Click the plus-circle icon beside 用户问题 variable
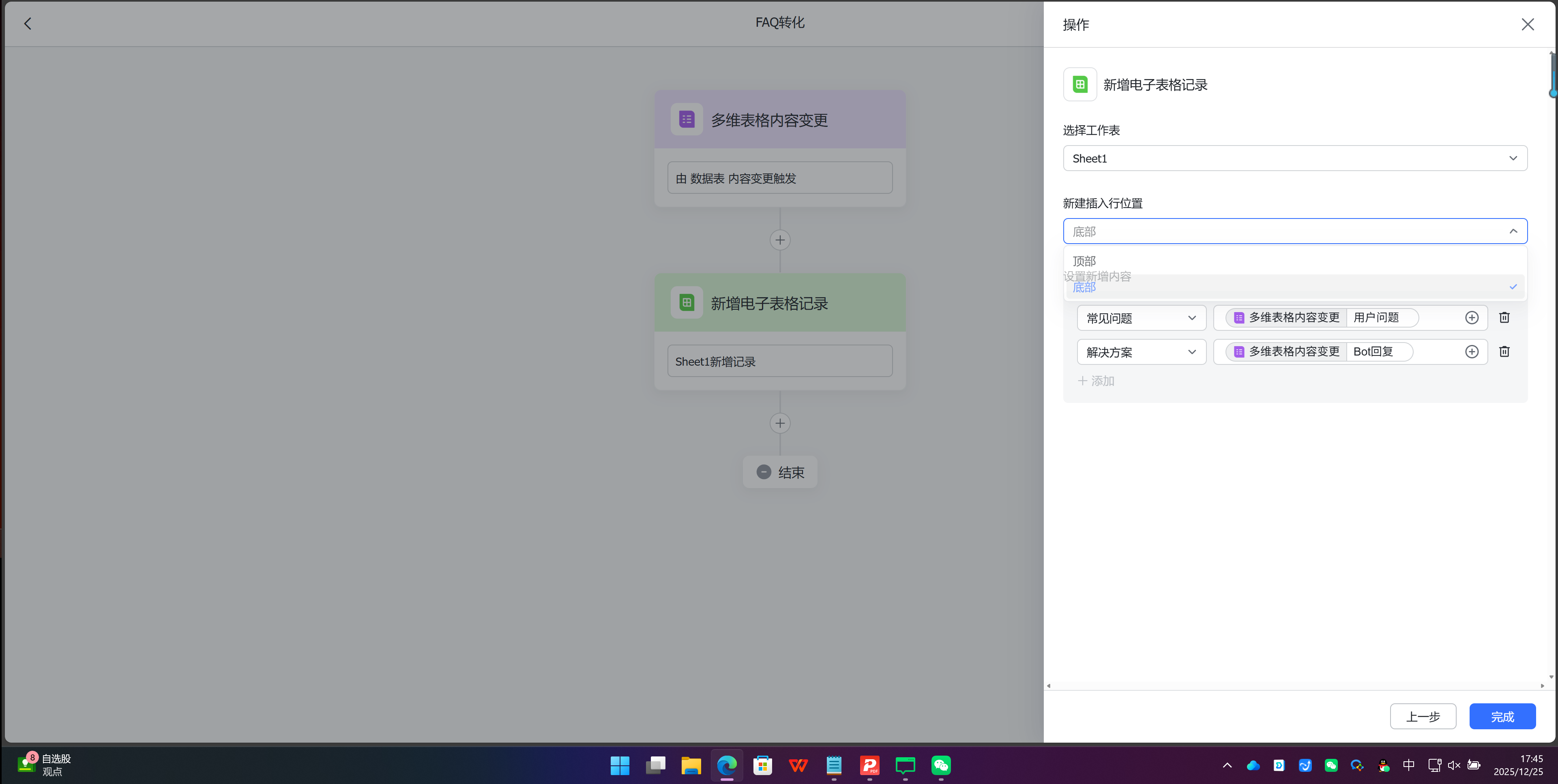Viewport: 1558px width, 784px height. 1472,317
